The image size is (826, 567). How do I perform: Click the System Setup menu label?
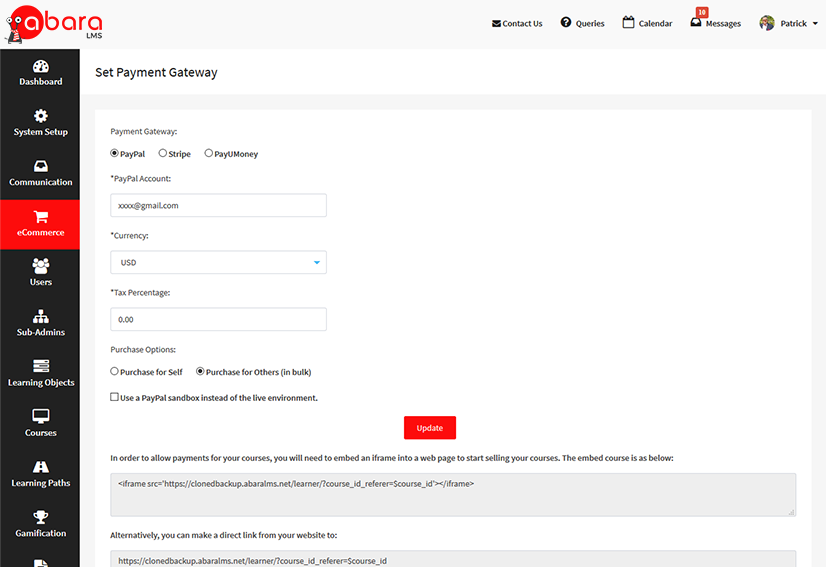pyautogui.click(x=41, y=132)
